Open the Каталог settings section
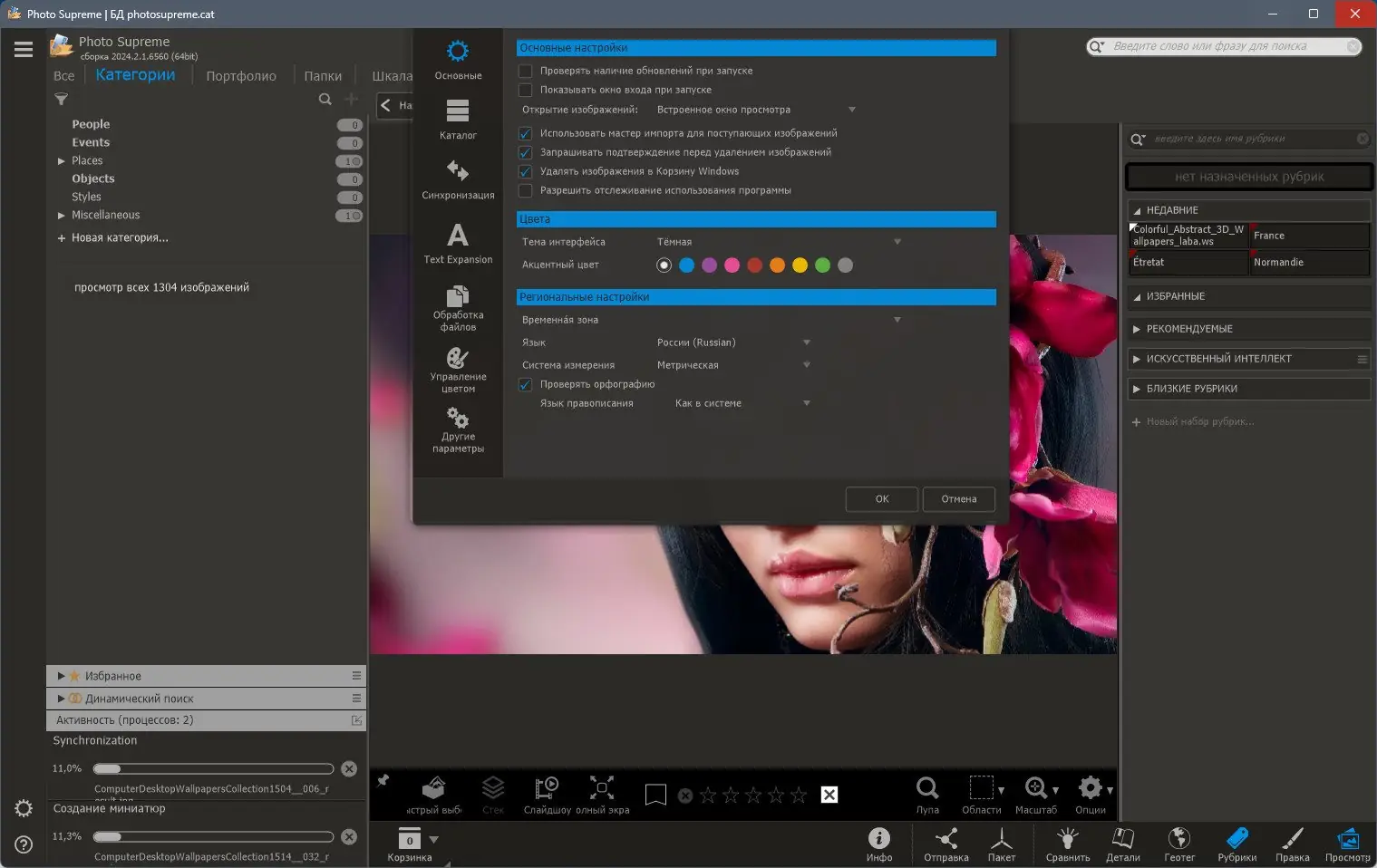This screenshot has width=1377, height=868. click(458, 119)
